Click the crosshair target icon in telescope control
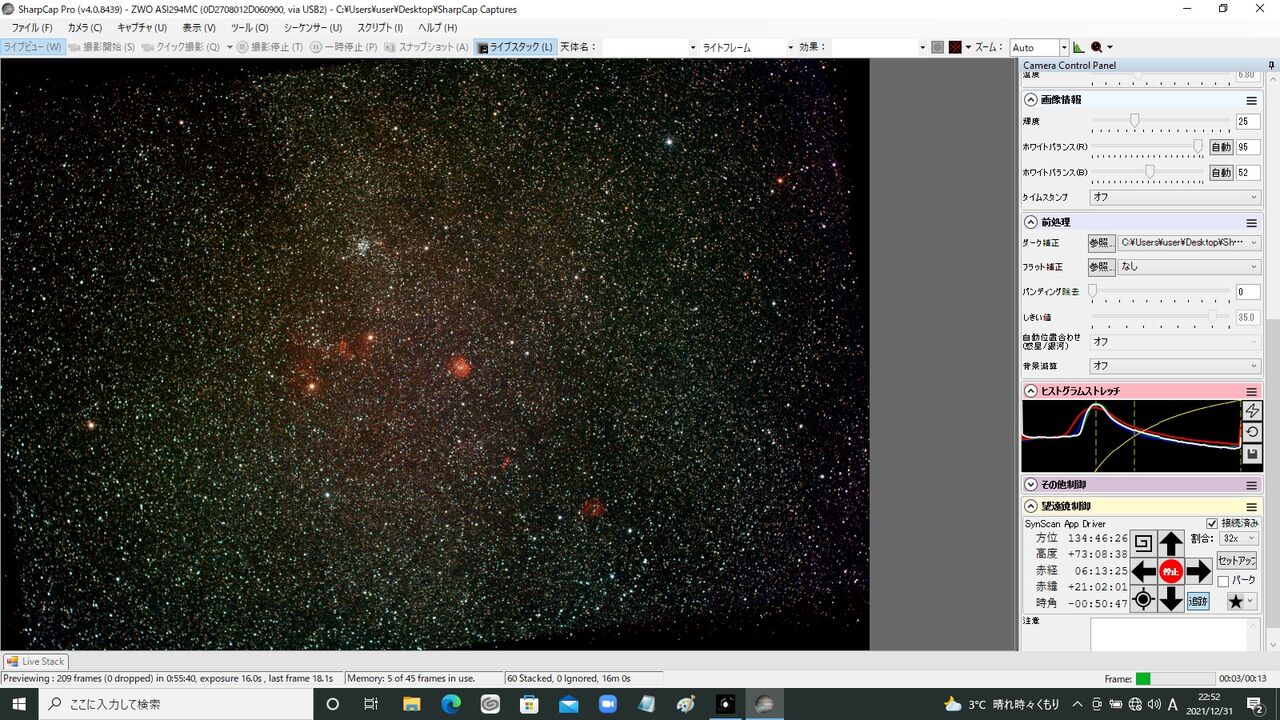 [1144, 600]
